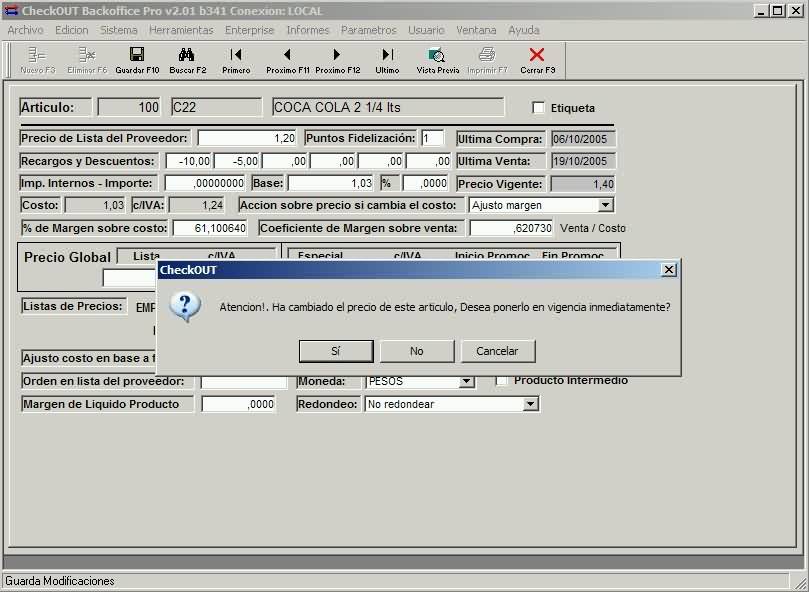Click the Puntos Fidelización field
The image size is (809, 592).
432,138
